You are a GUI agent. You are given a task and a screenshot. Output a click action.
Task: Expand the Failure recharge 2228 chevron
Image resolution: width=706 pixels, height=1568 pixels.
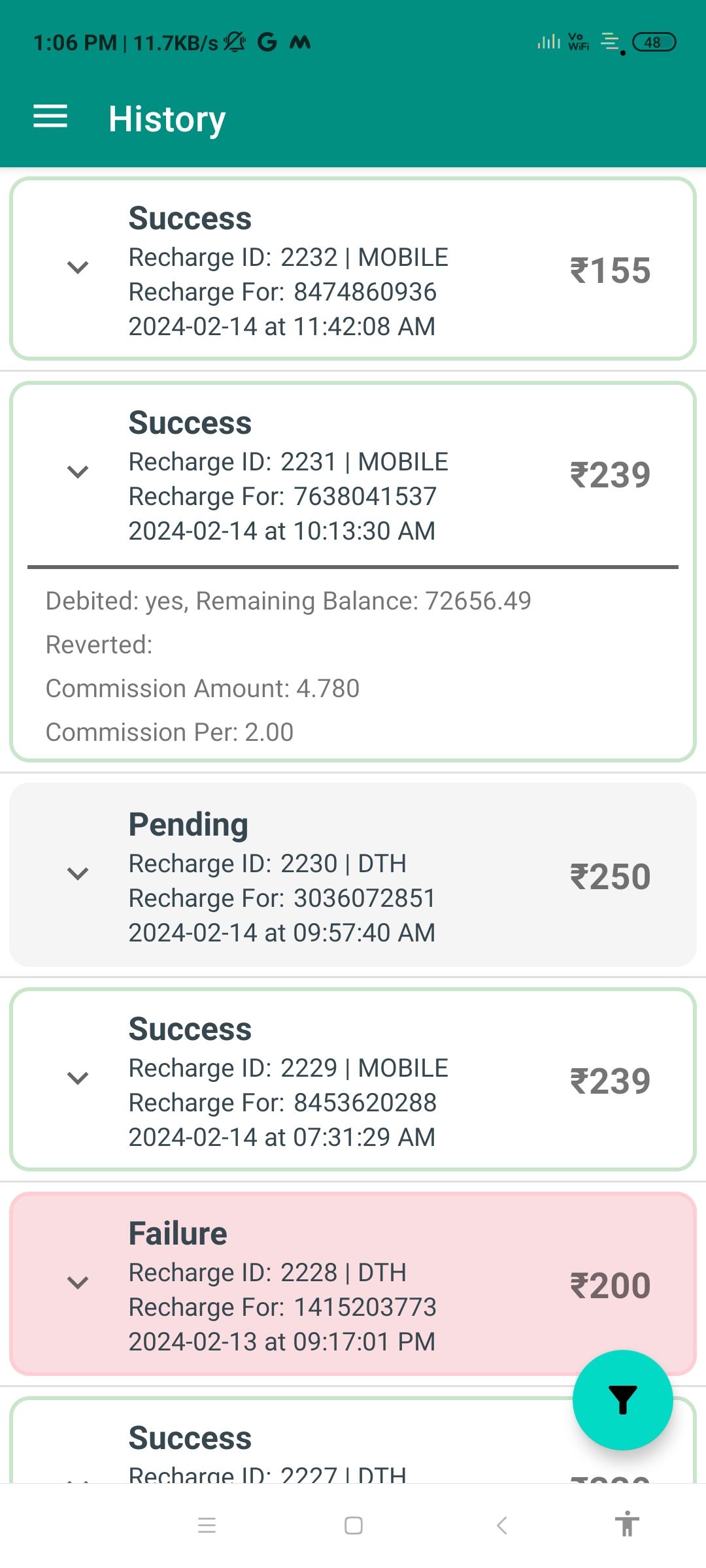[78, 1282]
